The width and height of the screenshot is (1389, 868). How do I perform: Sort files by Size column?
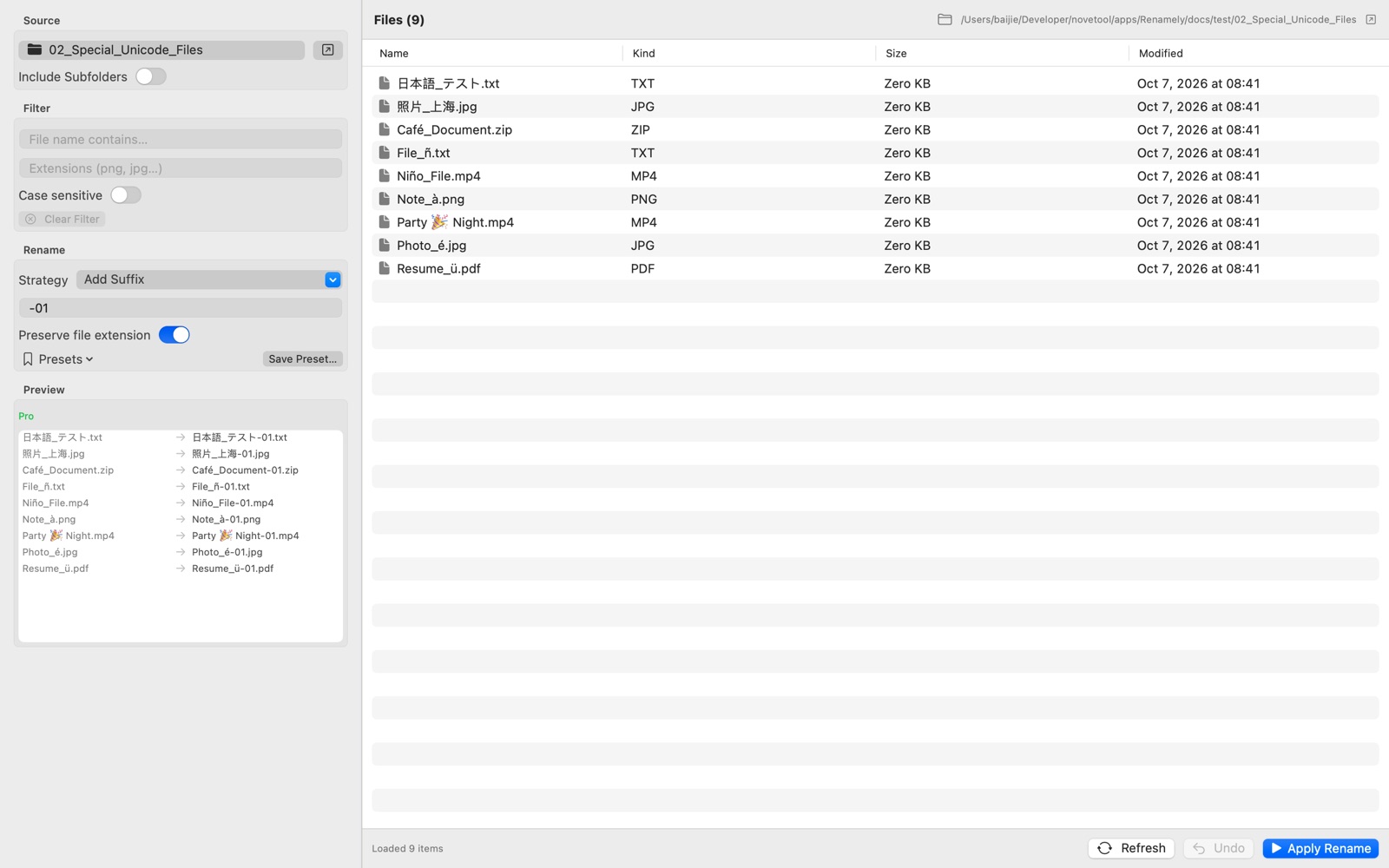[x=896, y=53]
